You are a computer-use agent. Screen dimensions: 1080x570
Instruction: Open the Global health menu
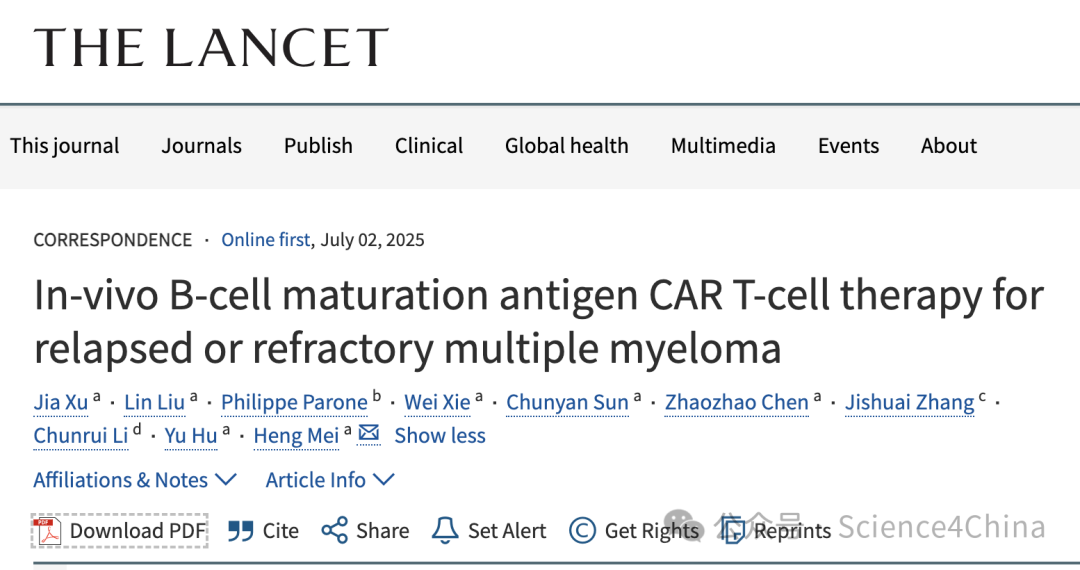(566, 146)
